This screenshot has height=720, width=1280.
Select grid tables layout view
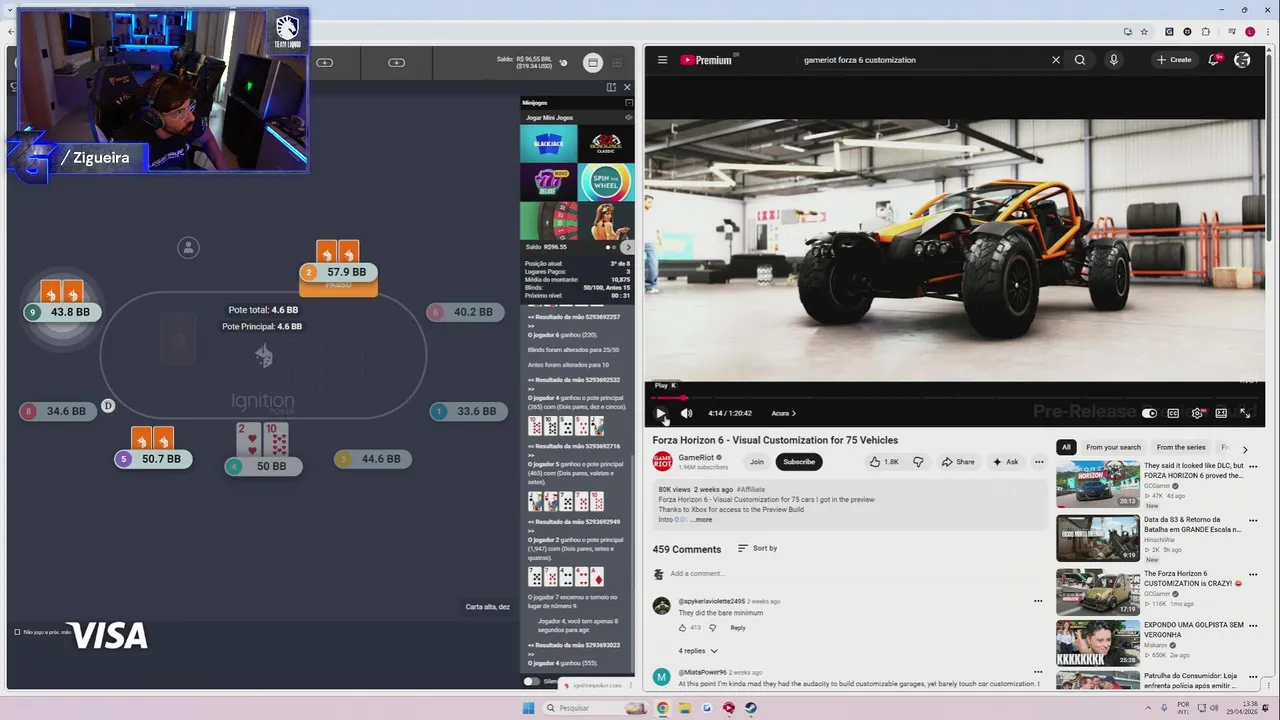[617, 63]
